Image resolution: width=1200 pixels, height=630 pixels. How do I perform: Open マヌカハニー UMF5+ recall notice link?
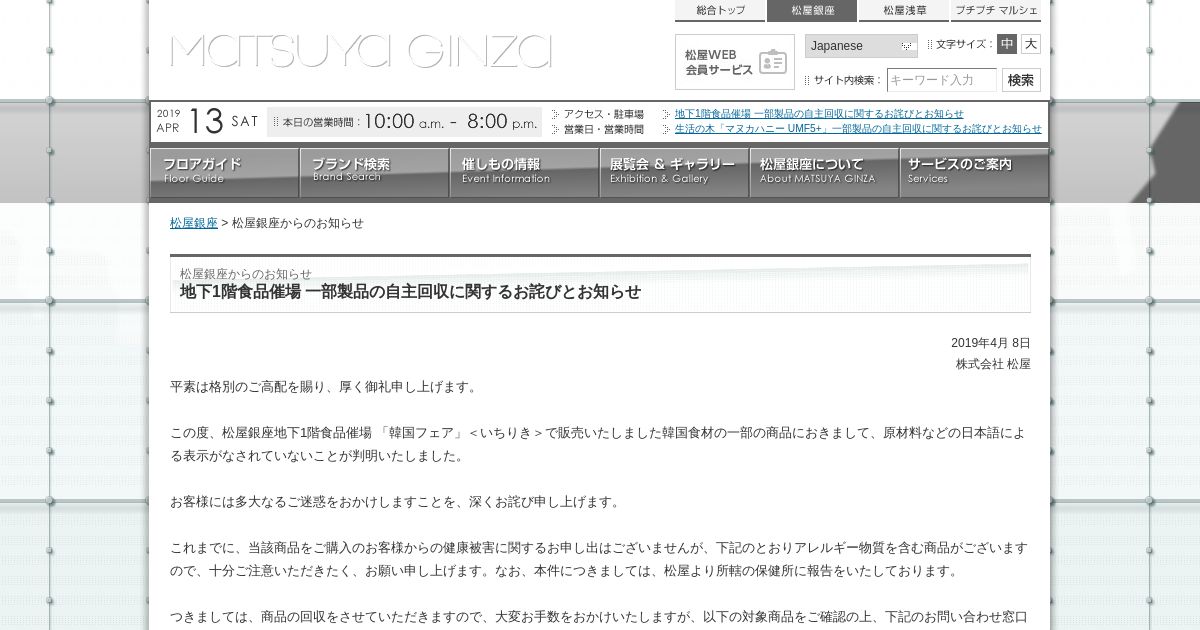tap(858, 129)
